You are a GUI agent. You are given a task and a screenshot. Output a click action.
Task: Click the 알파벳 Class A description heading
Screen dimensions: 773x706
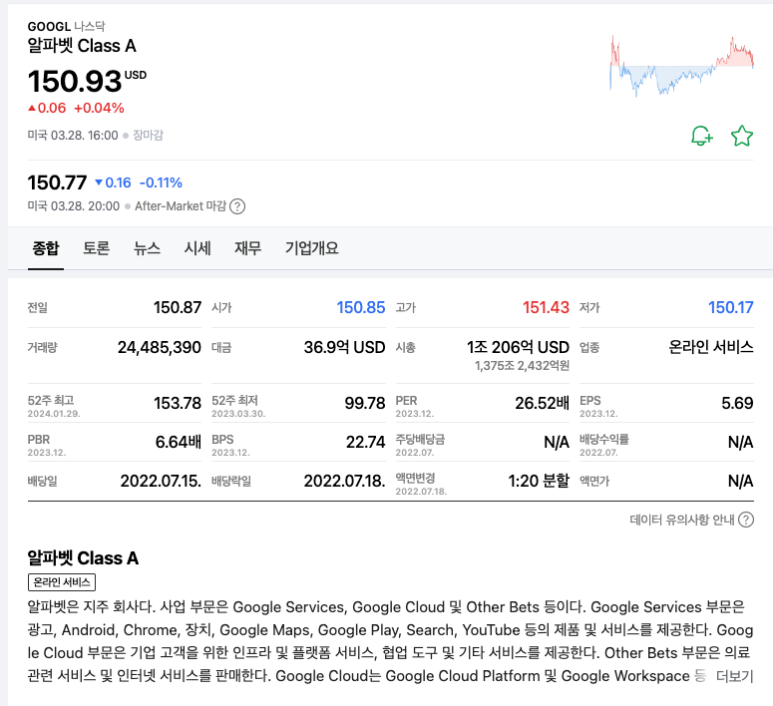coord(83,558)
